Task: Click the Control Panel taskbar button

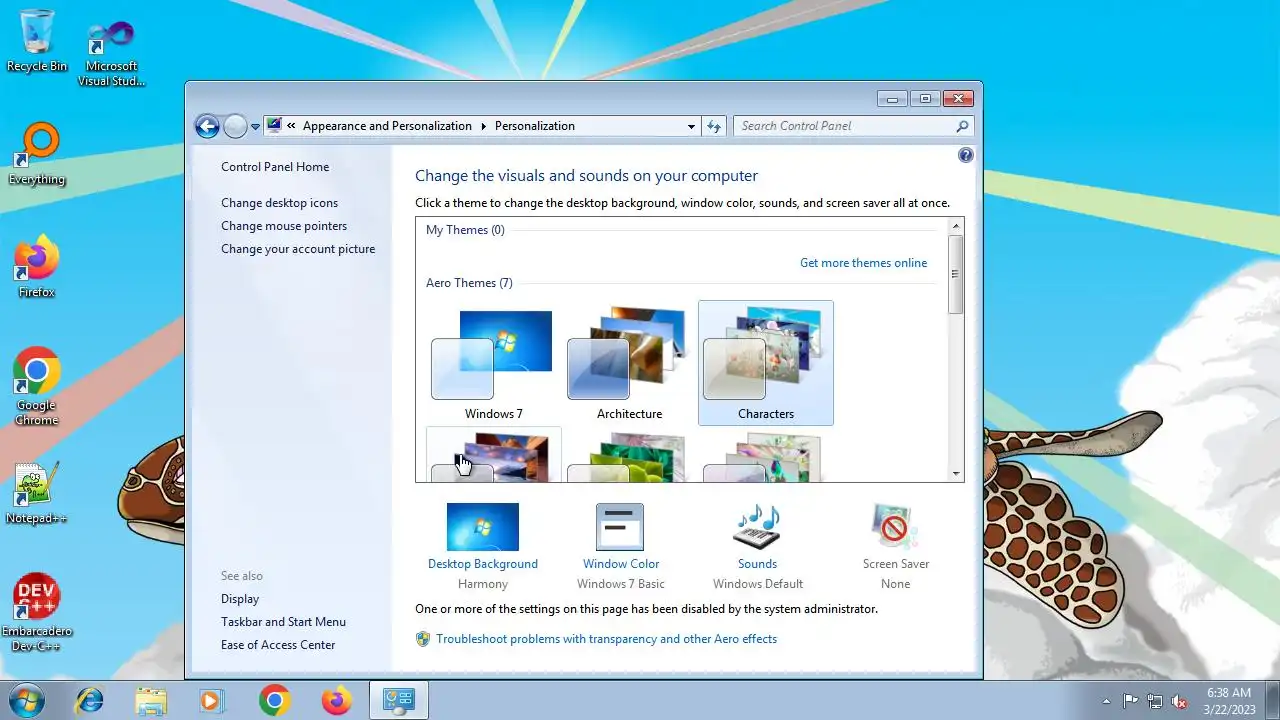Action: point(399,701)
